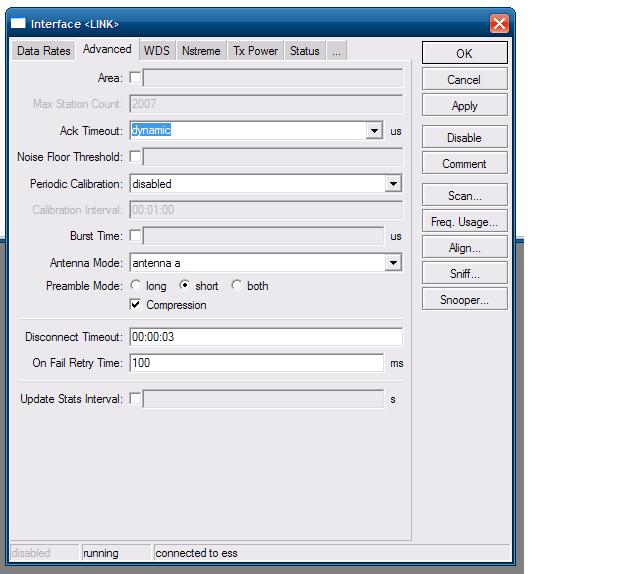Enable the Noise Floor Threshold checkbox
This screenshot has height=574, width=640.
point(135,157)
